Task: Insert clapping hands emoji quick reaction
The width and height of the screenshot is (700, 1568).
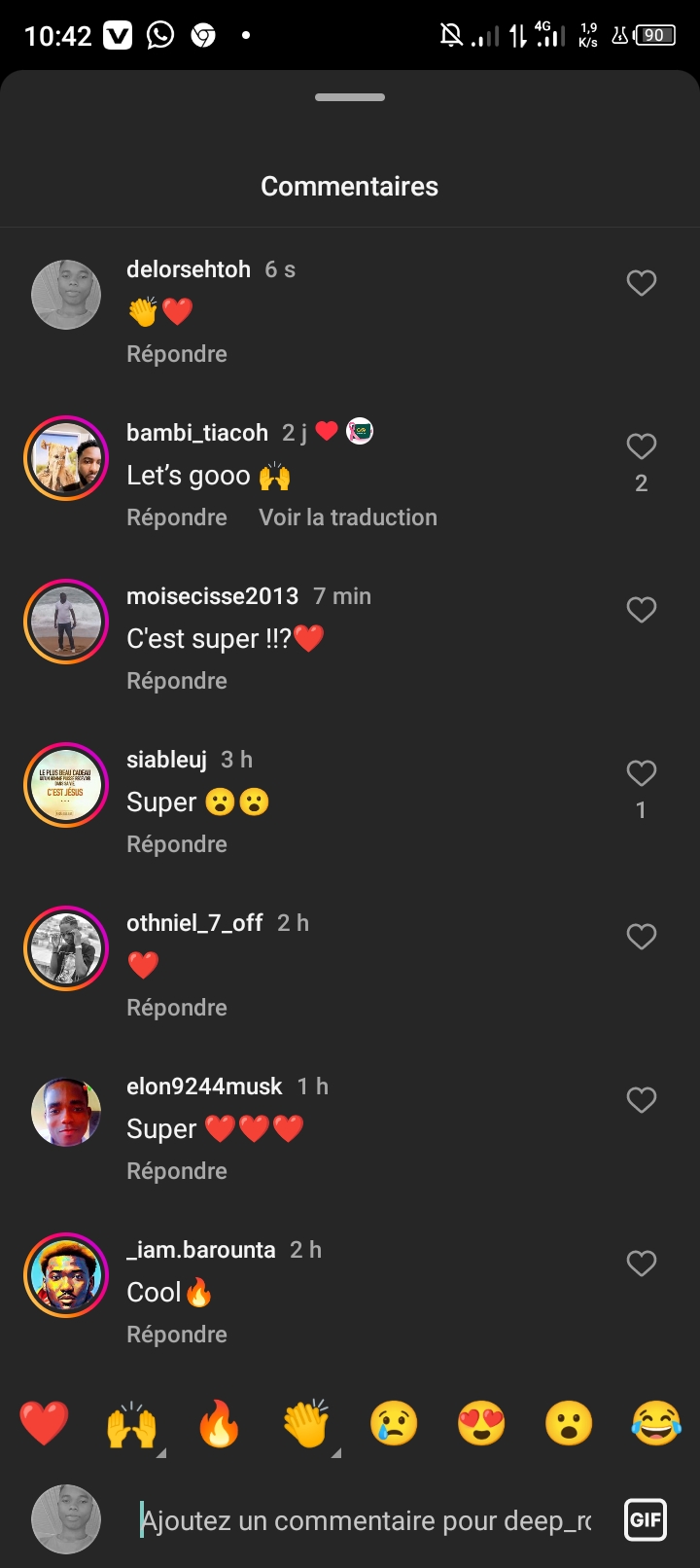Action: [x=306, y=1424]
